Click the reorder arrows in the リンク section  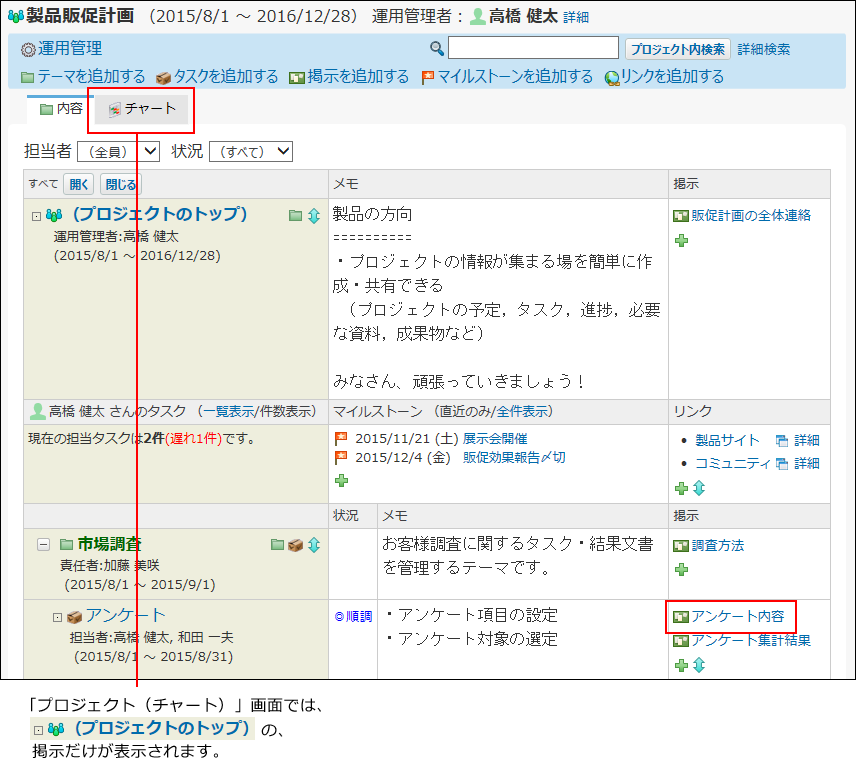point(699,488)
